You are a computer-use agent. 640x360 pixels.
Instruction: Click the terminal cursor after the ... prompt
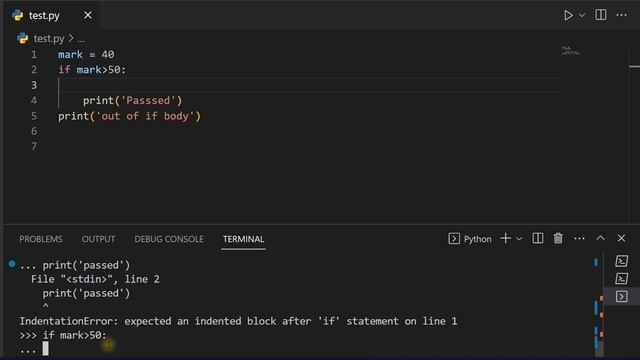coord(45,349)
